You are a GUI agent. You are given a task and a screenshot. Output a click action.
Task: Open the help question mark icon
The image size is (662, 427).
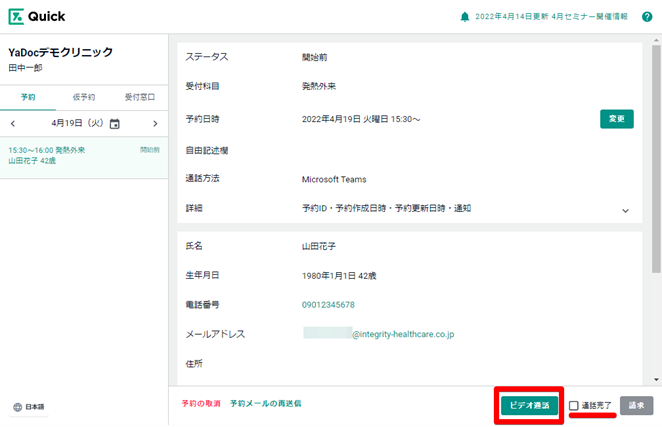click(x=647, y=17)
